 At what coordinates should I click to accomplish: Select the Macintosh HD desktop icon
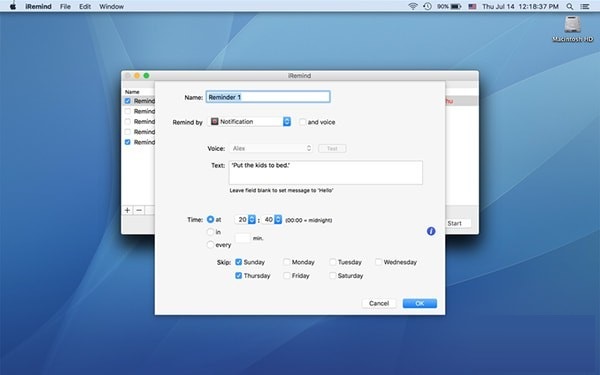(x=572, y=29)
